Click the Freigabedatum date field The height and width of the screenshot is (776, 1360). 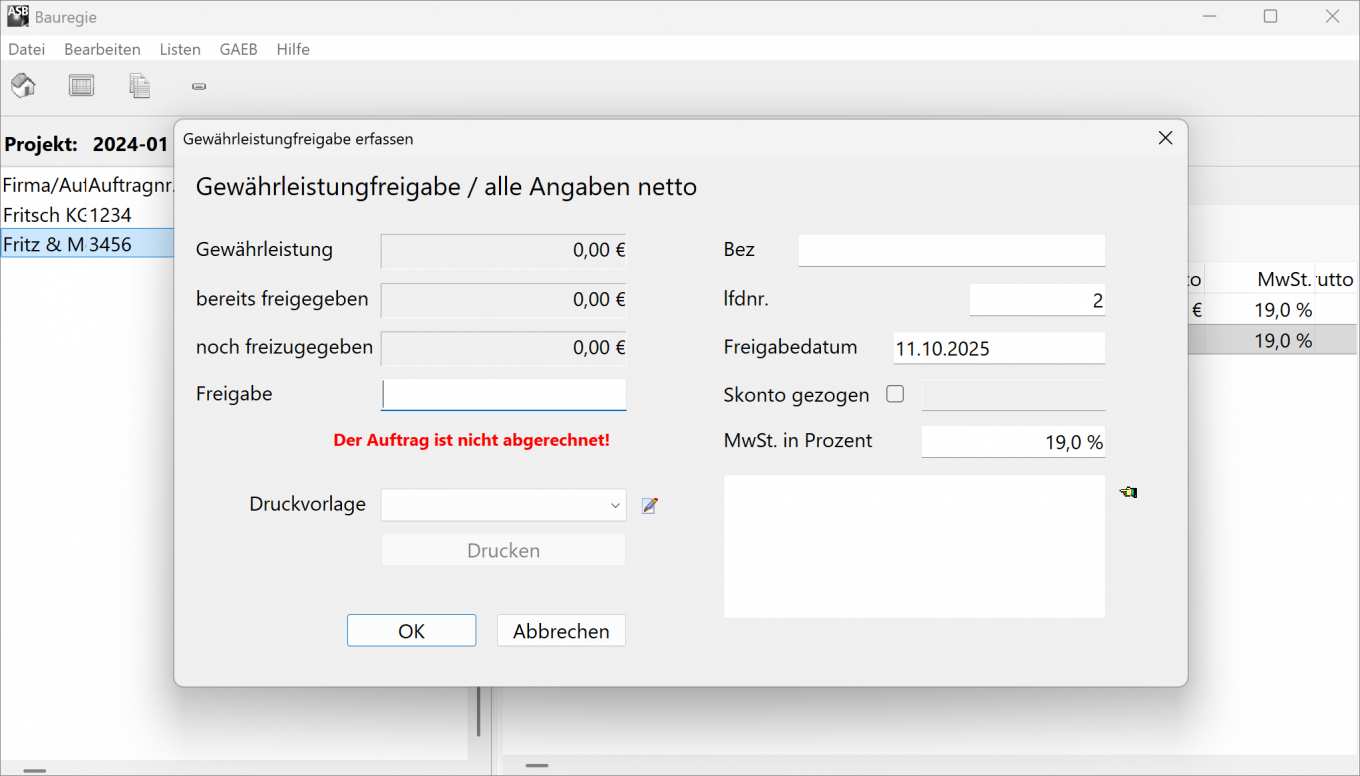[x=998, y=348]
